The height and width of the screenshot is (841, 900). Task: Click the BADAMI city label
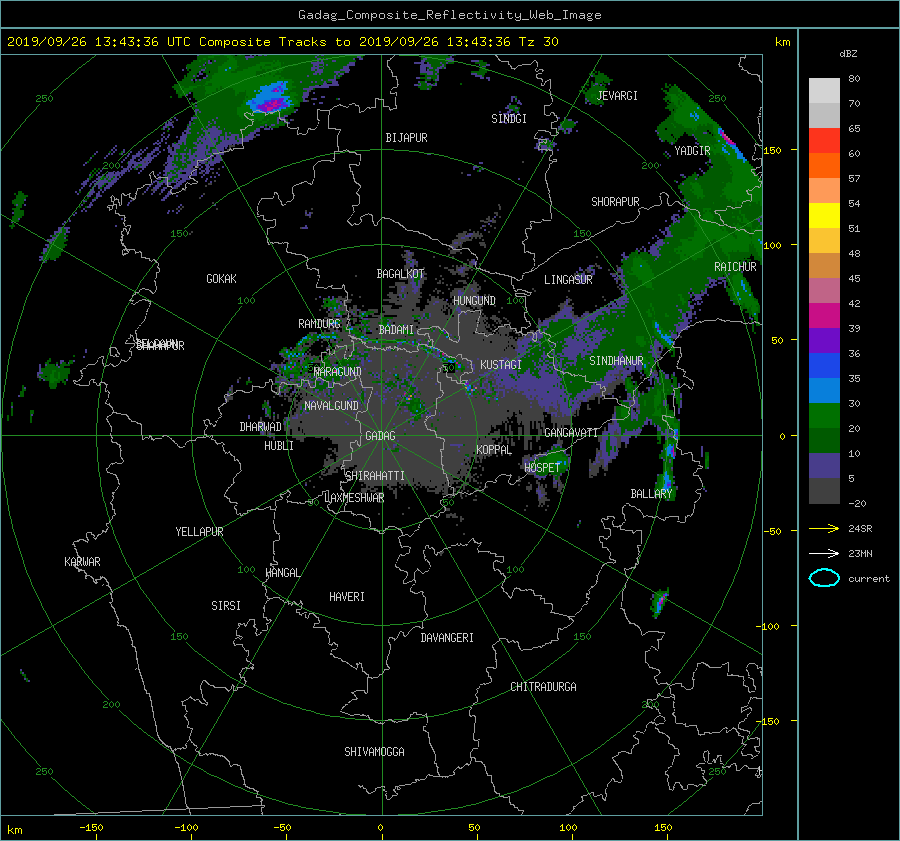pyautogui.click(x=396, y=330)
